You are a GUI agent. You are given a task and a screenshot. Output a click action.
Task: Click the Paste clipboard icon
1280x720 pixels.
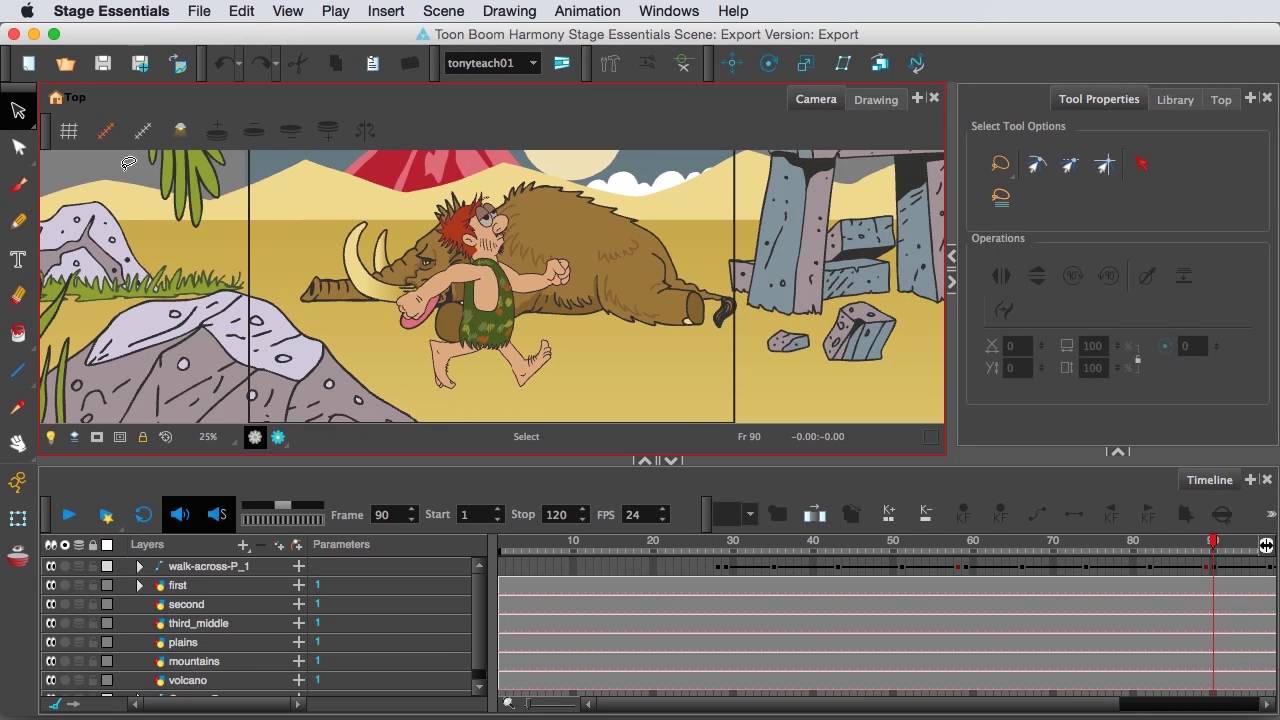point(372,64)
